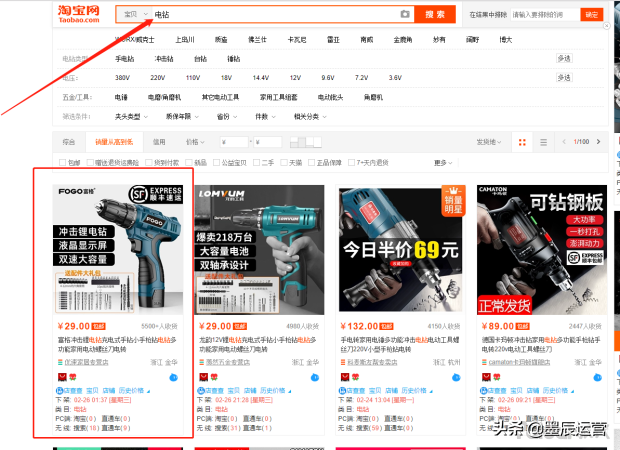Click 多选 in the drill type row
The width and height of the screenshot is (620, 450).
(564, 59)
